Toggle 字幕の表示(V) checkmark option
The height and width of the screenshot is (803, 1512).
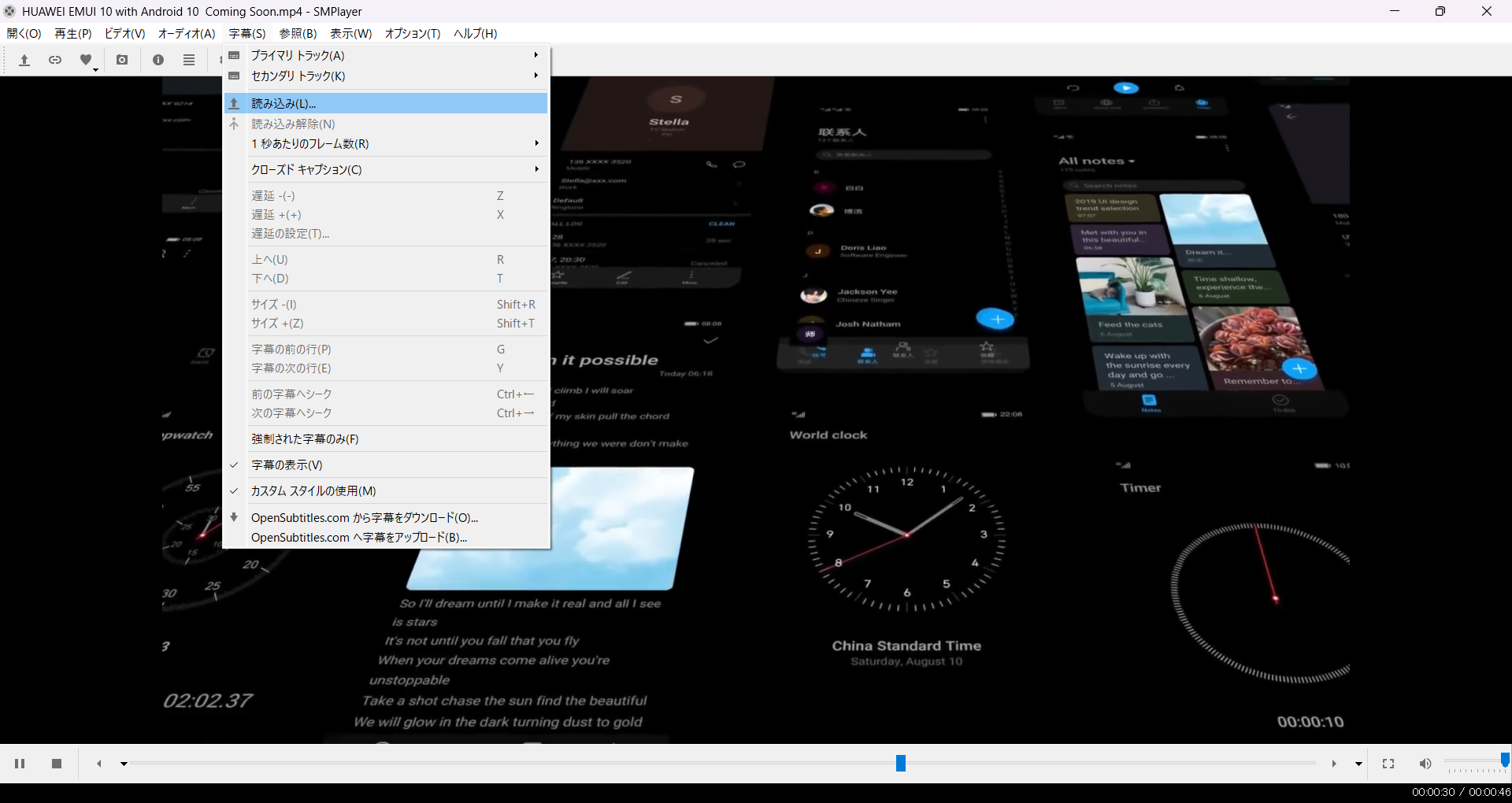[x=287, y=465]
